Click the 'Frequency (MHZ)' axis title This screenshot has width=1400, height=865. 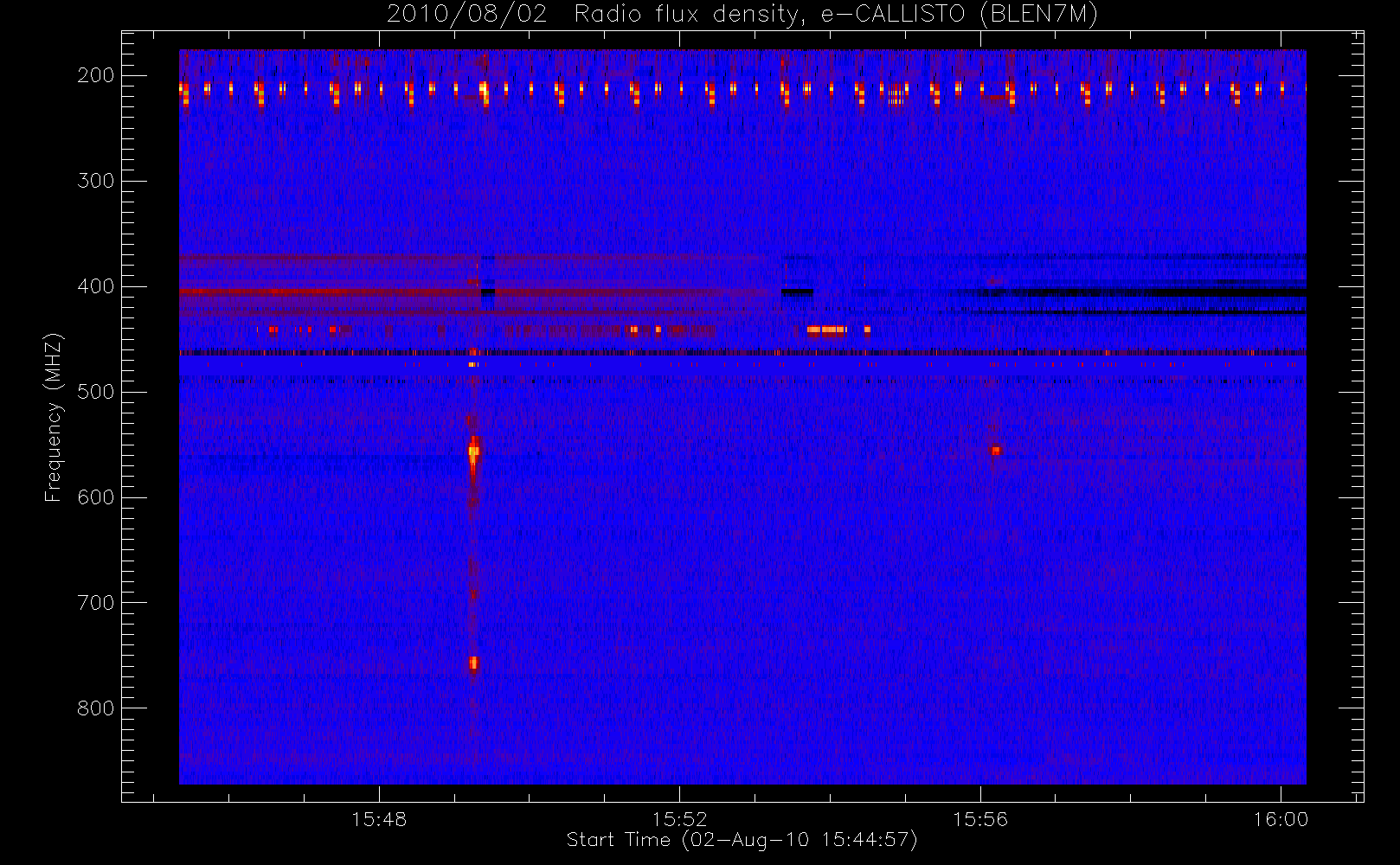(x=54, y=417)
